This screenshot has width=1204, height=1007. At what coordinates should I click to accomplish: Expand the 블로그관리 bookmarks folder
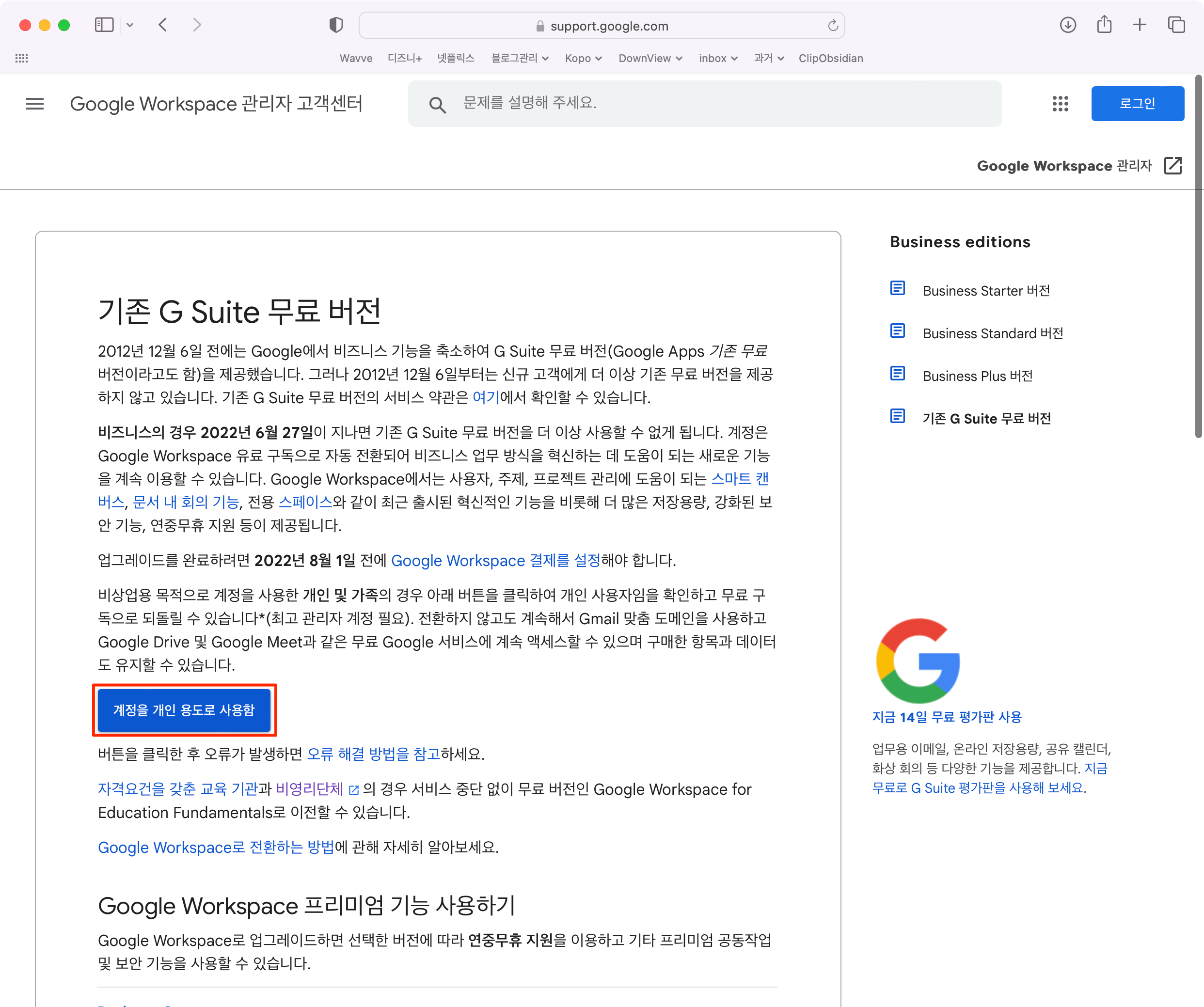pyautogui.click(x=520, y=59)
